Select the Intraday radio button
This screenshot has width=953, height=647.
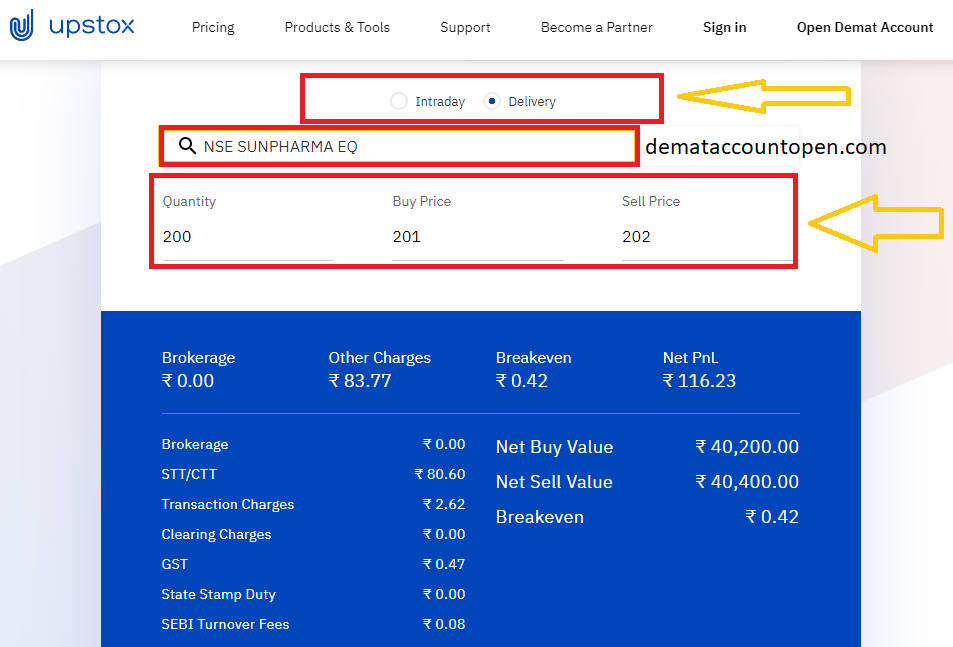point(399,101)
